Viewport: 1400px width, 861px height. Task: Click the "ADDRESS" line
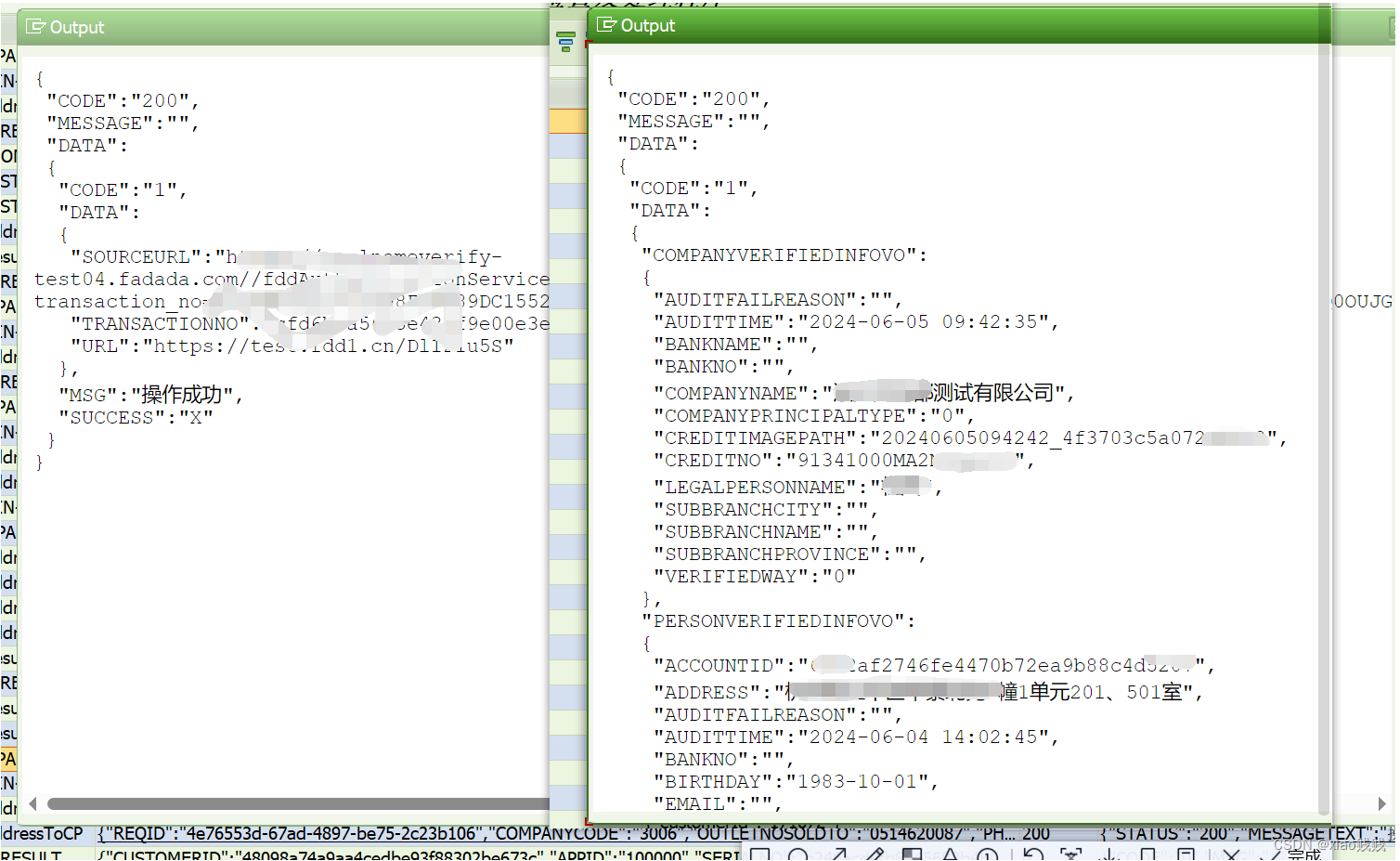[x=928, y=692]
